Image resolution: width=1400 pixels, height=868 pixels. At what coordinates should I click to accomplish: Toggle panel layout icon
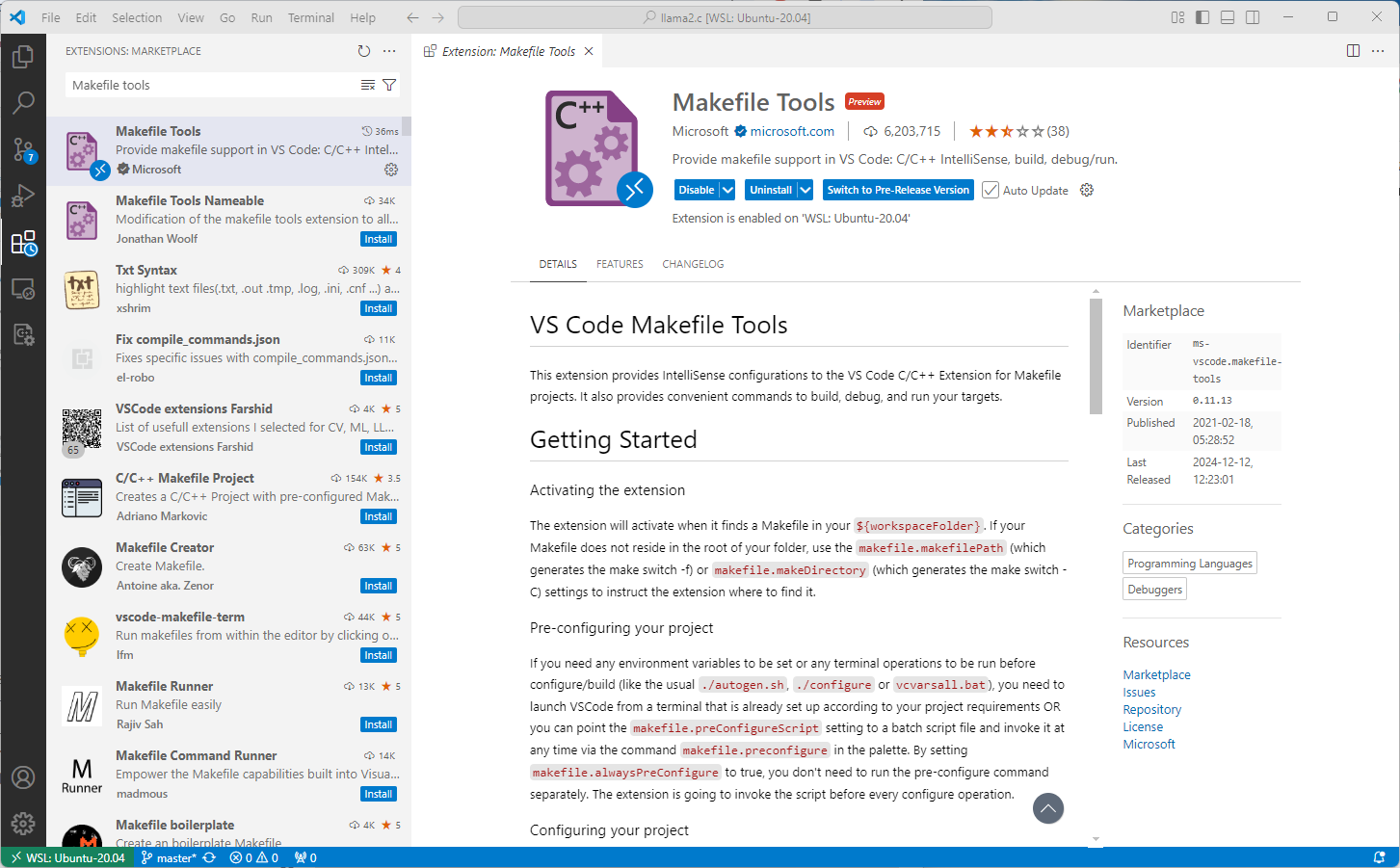(1228, 17)
